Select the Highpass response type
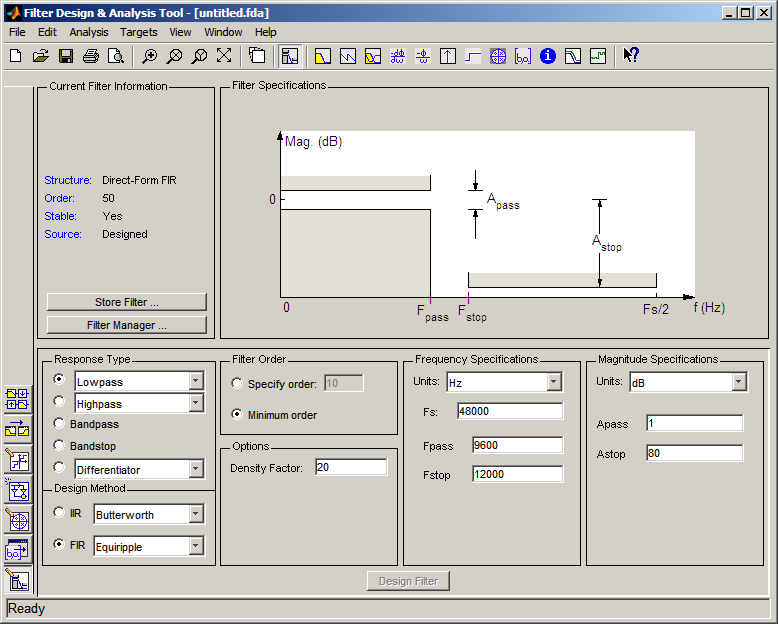The height and width of the screenshot is (624, 778). pyautogui.click(x=59, y=402)
